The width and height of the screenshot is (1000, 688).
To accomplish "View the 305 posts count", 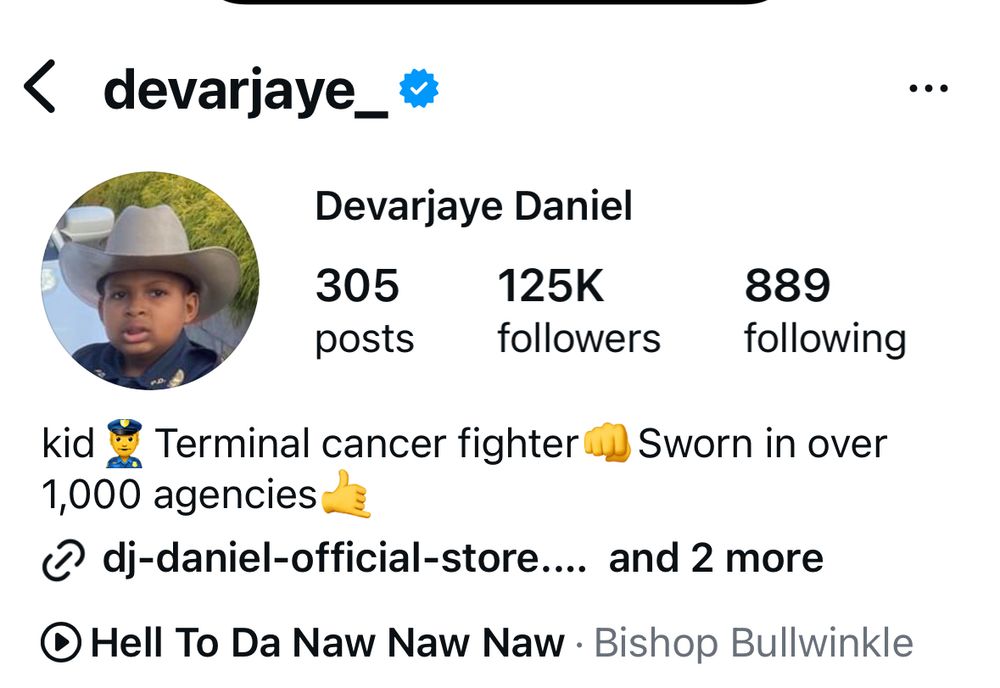I will (x=364, y=311).
